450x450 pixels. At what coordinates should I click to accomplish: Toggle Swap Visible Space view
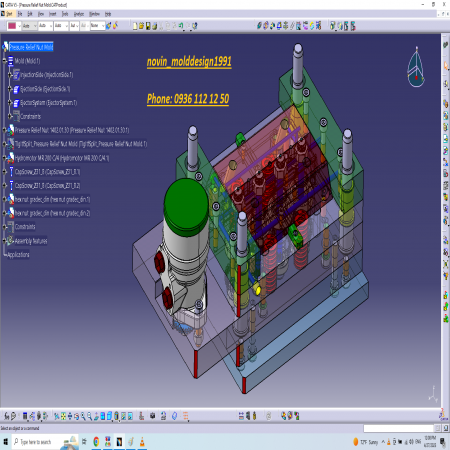130,416
